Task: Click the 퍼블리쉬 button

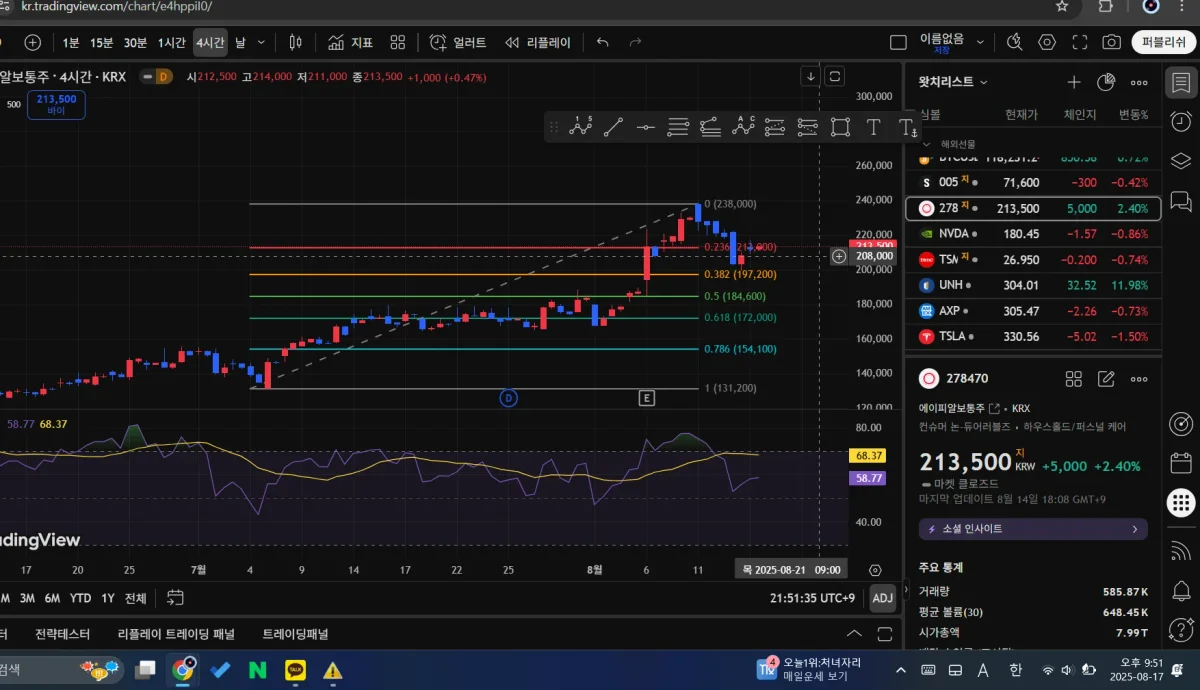Action: pos(1163,42)
